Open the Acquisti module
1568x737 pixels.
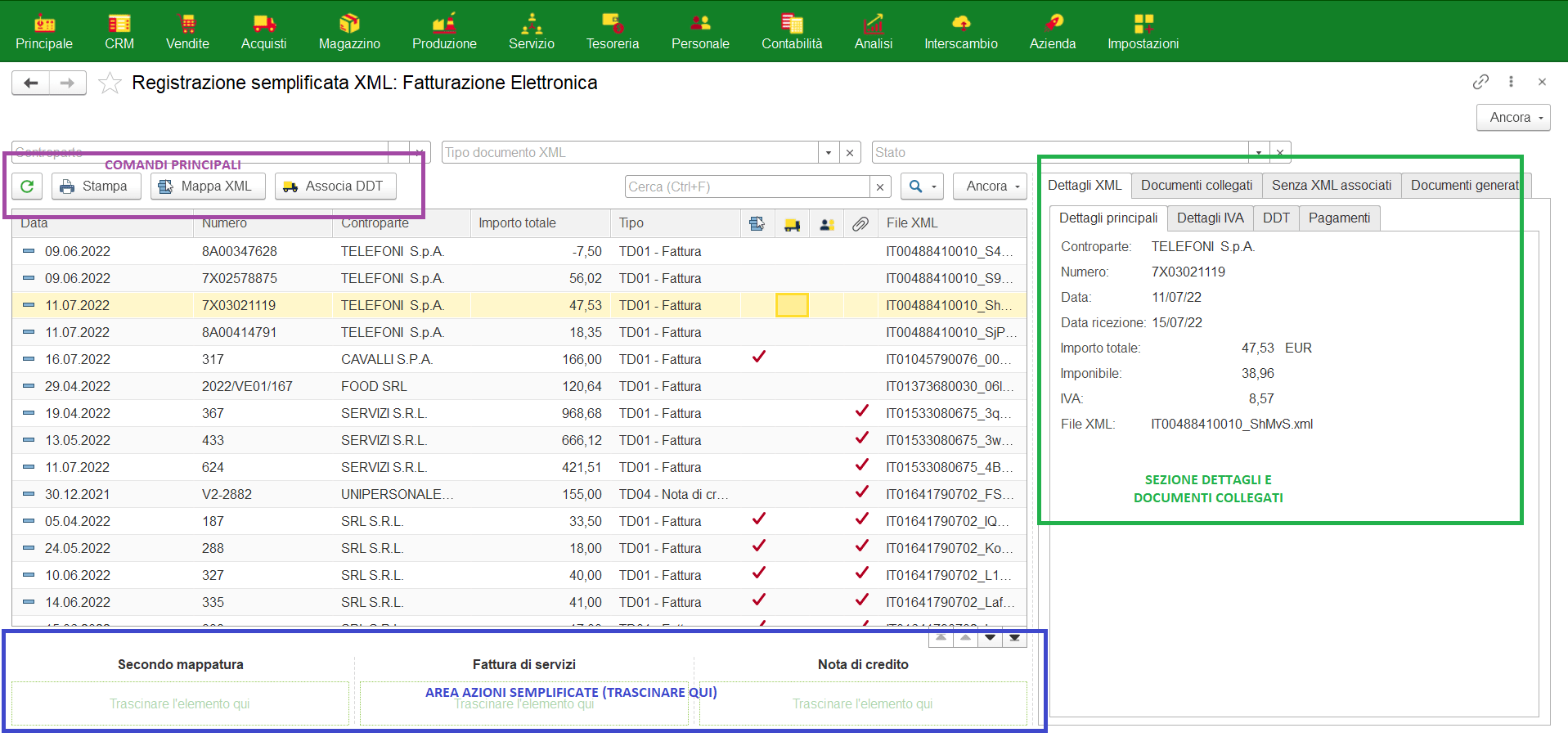pos(263,32)
